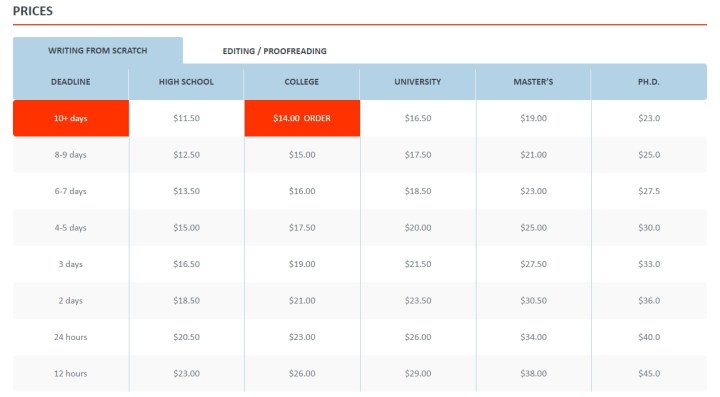Choose High School 24 hours $20.50
The image size is (720, 397).
(x=186, y=337)
